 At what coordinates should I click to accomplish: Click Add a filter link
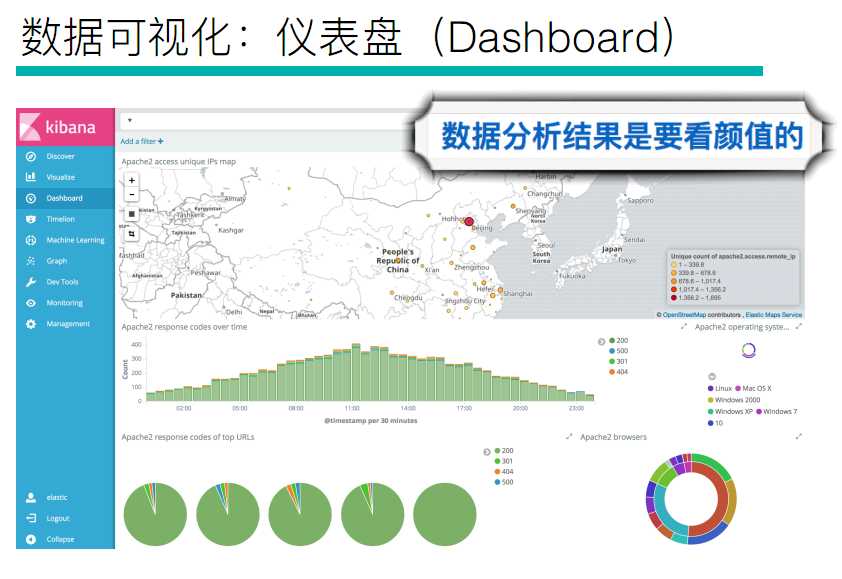(142, 141)
